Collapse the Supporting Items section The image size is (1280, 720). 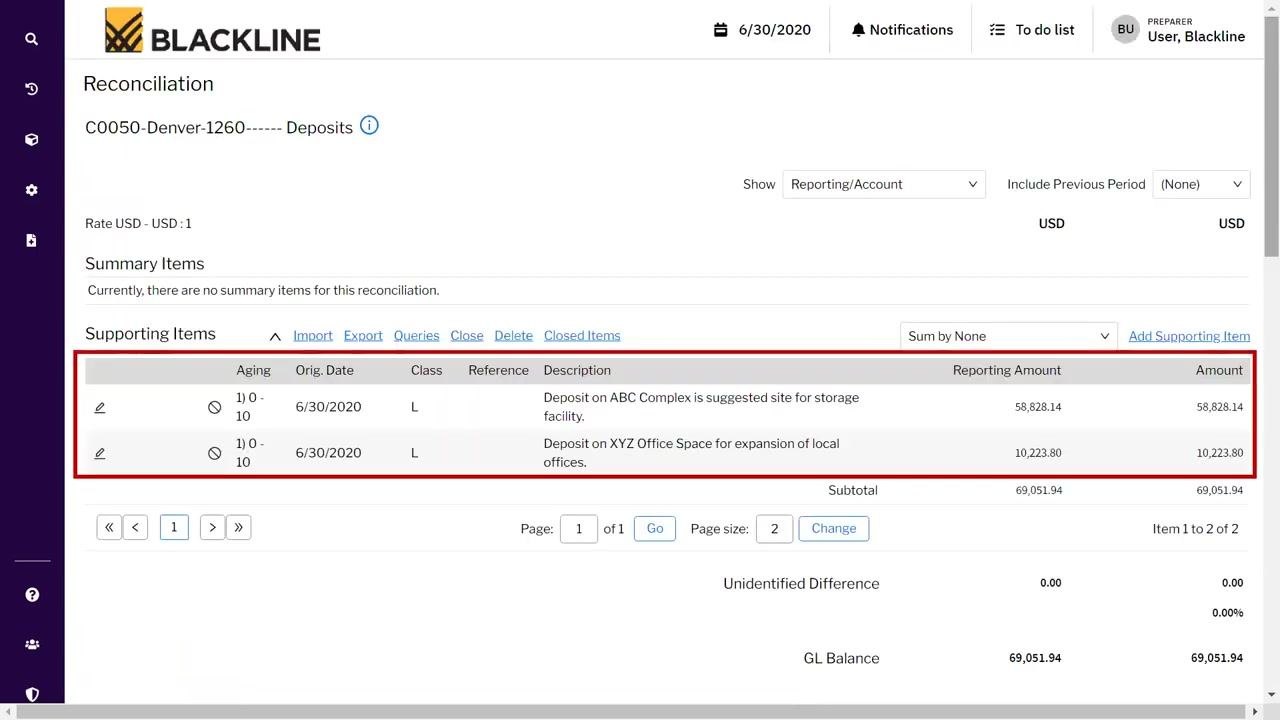[x=275, y=336]
